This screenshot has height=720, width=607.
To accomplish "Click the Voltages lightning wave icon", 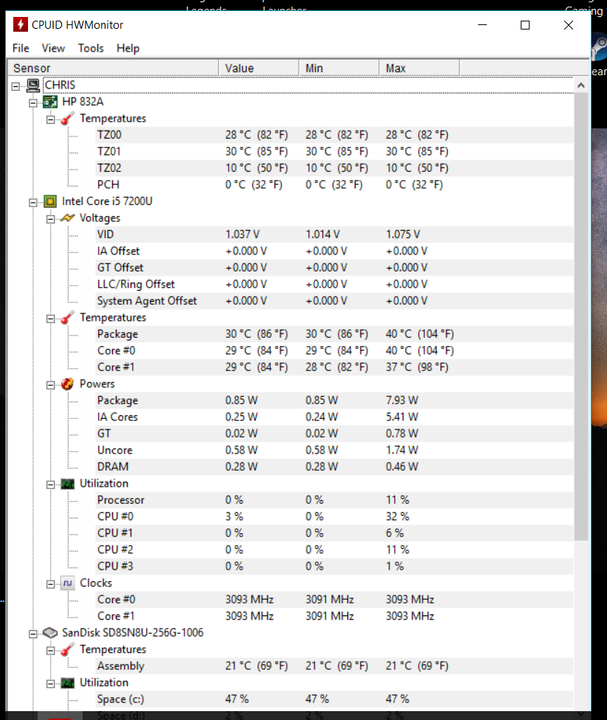I will tap(67, 218).
